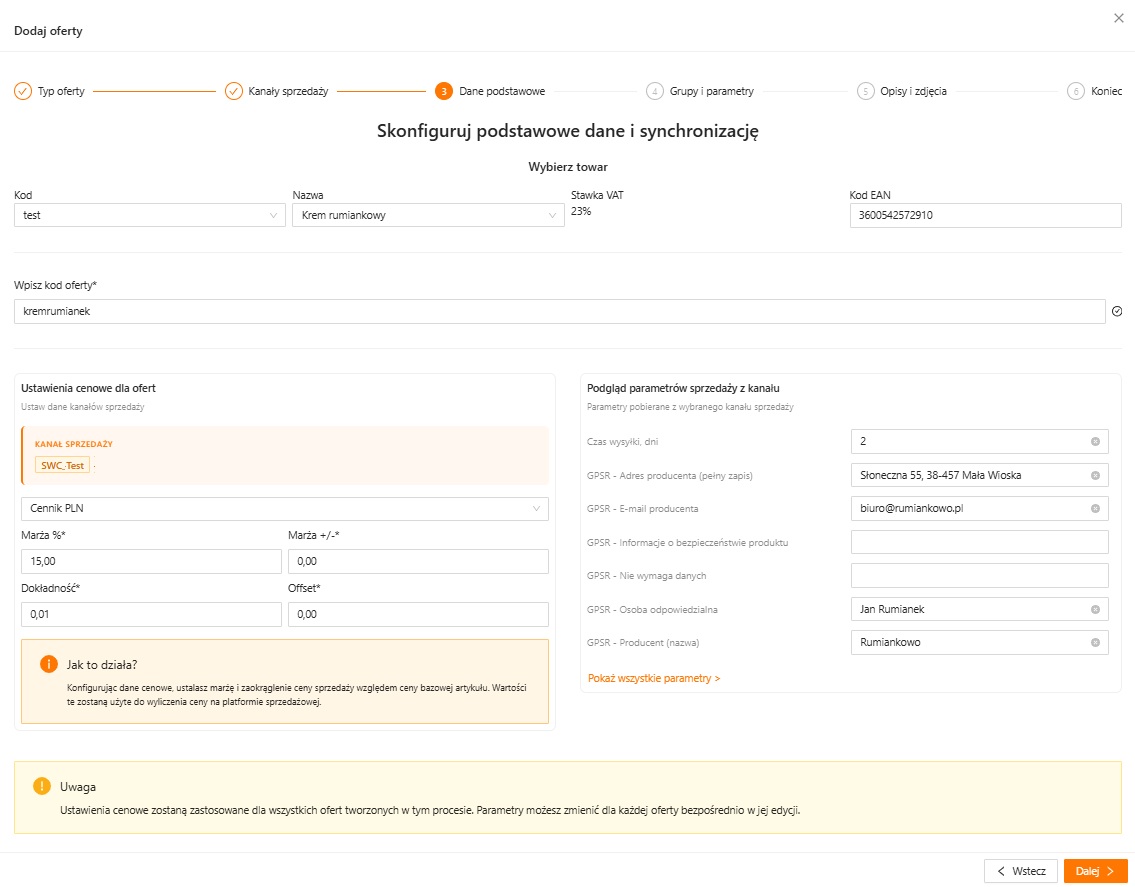Screen dimensions: 1135x887
Task: Go to the Typ oferty step
Action: click(x=49, y=91)
